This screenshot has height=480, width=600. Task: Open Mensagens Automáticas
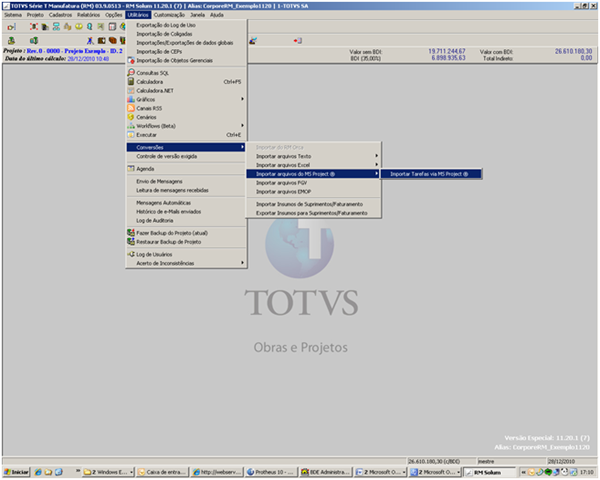click(x=186, y=202)
